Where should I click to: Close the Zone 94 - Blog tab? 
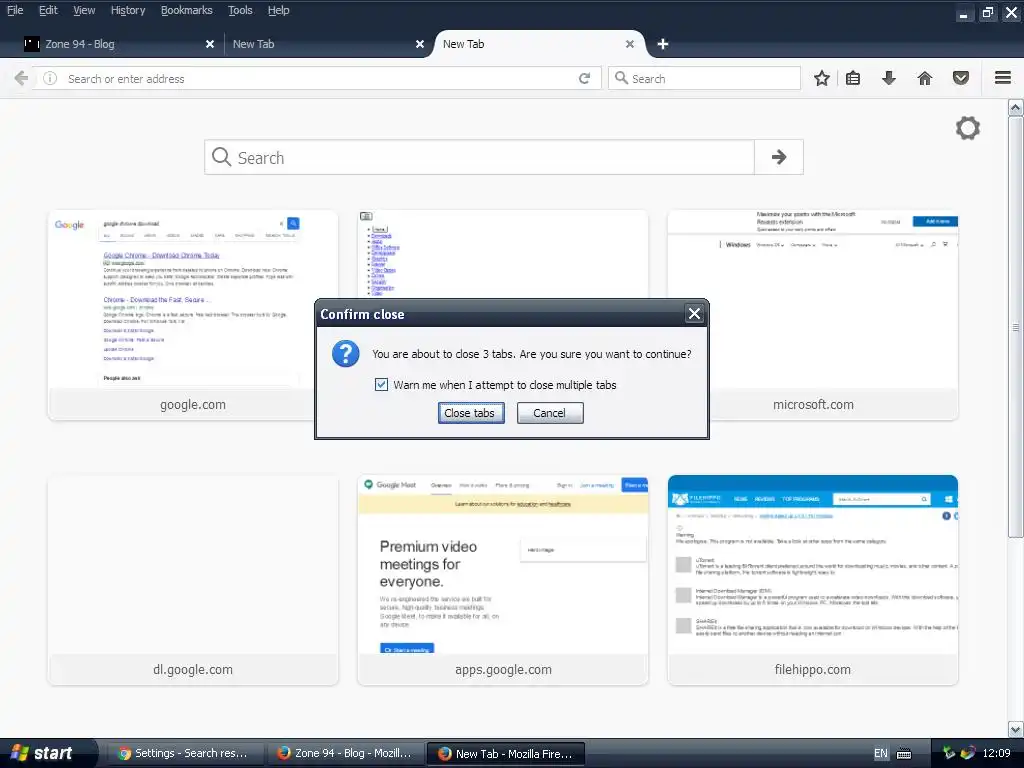pos(210,44)
